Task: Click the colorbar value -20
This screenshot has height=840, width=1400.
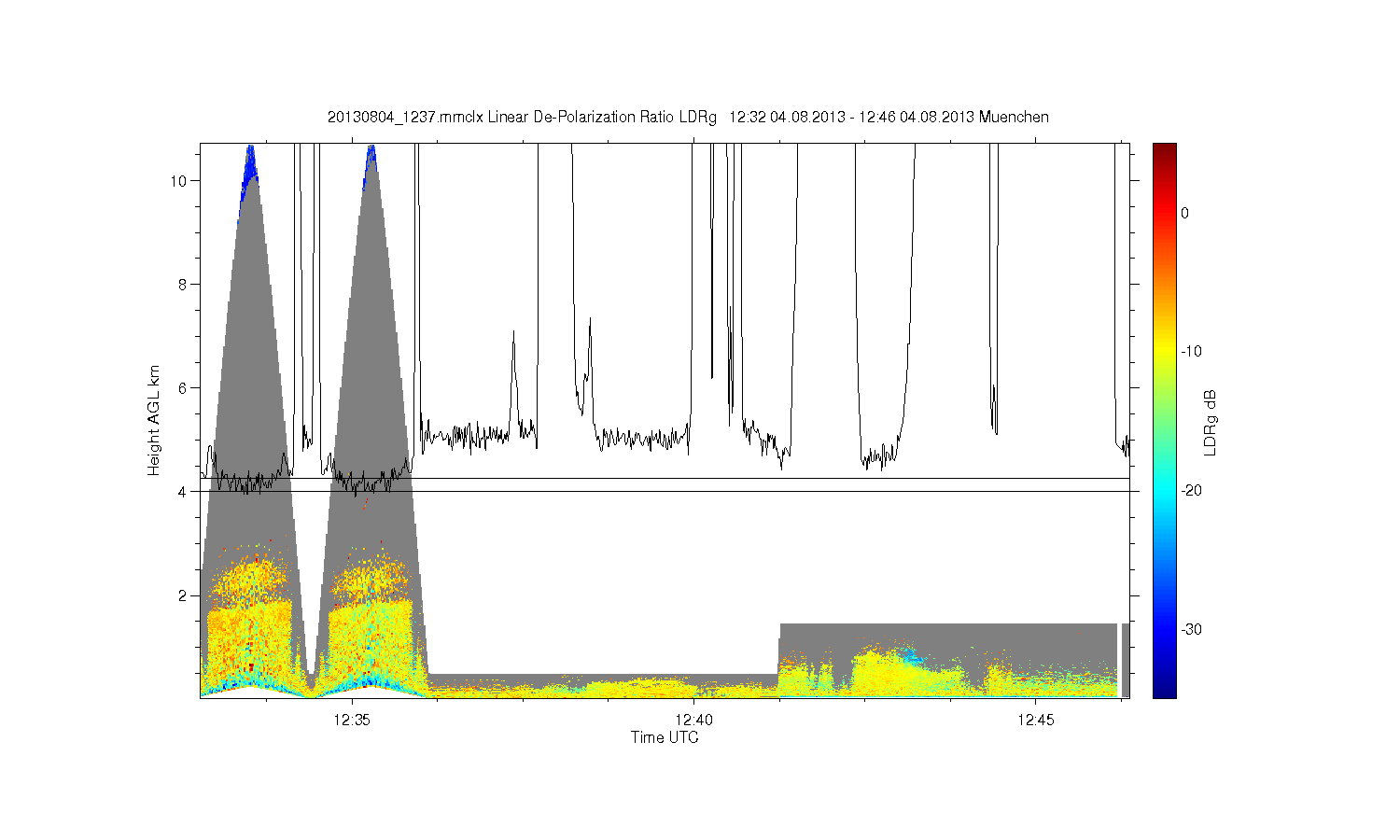Action: point(1190,490)
